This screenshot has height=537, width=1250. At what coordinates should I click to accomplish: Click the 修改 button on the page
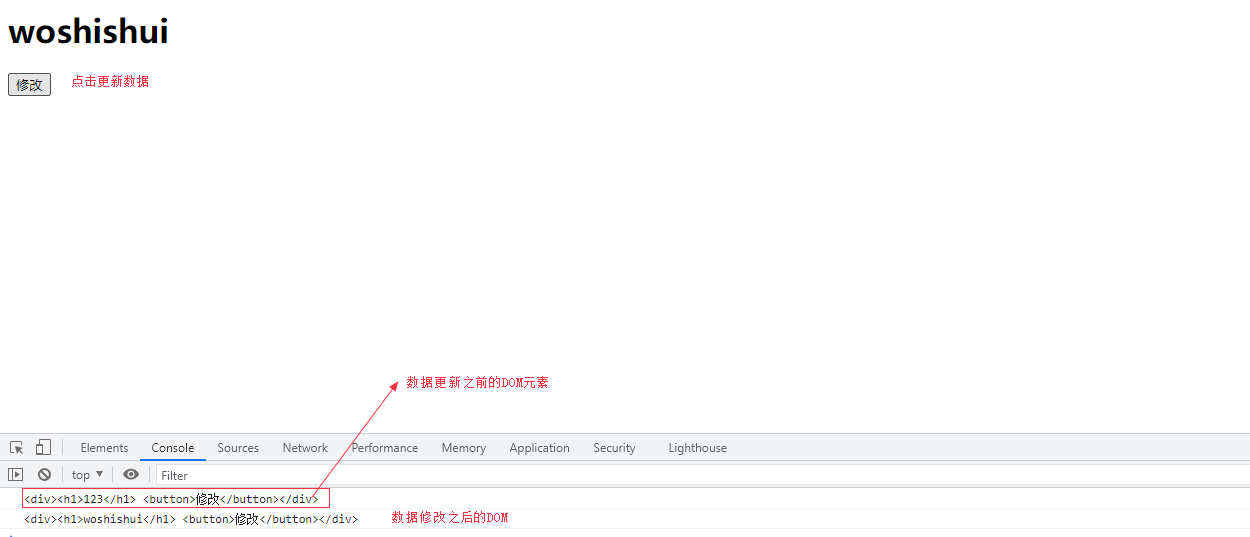(29, 85)
